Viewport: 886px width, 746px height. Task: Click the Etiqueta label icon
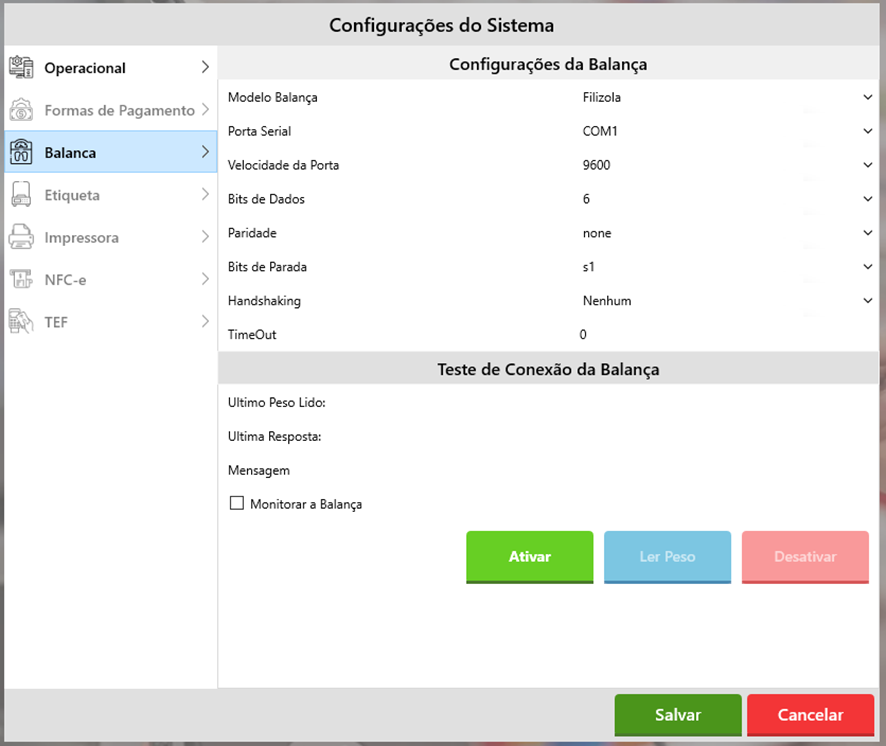[21, 195]
